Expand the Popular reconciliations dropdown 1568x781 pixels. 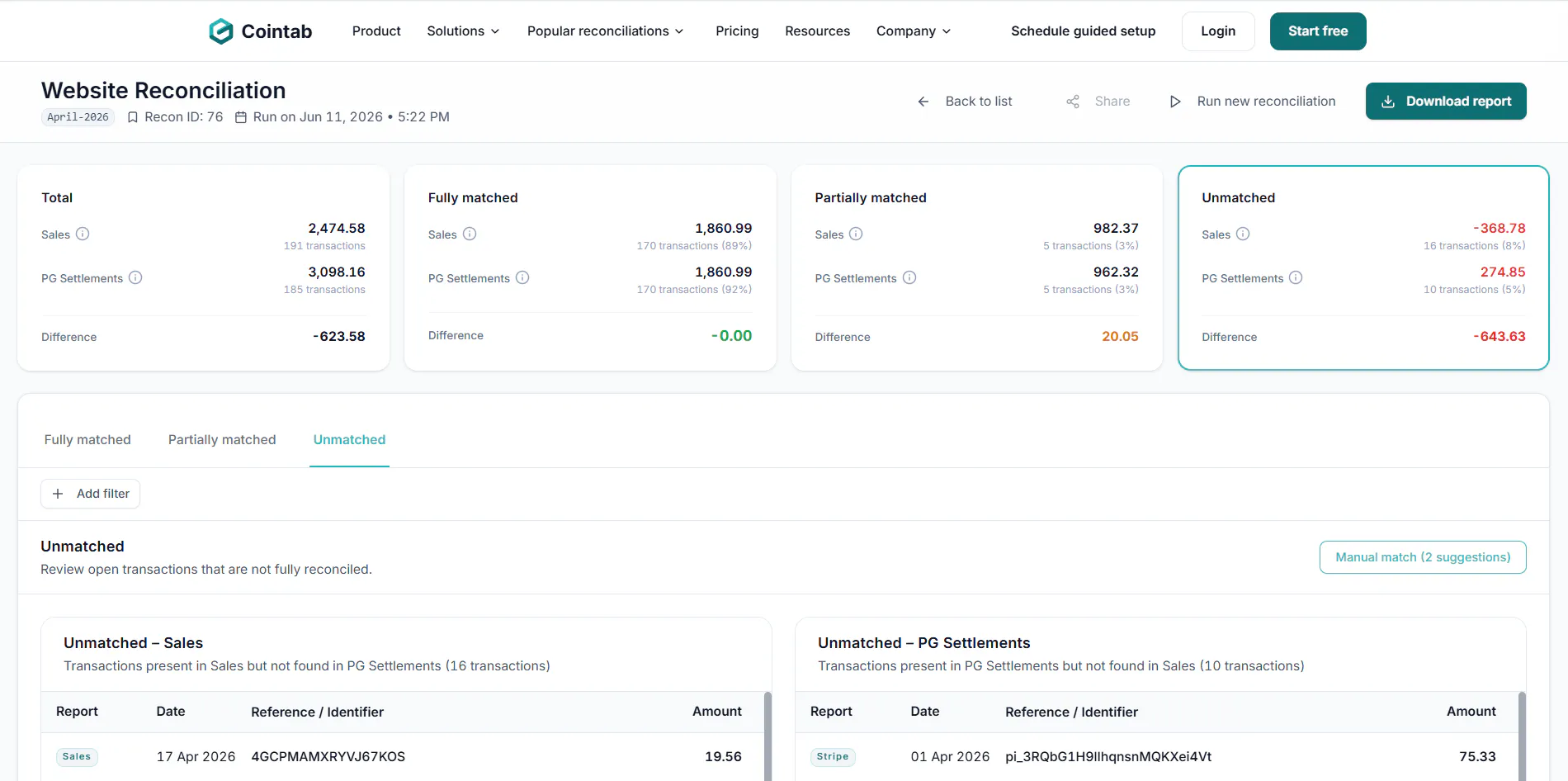click(x=606, y=31)
